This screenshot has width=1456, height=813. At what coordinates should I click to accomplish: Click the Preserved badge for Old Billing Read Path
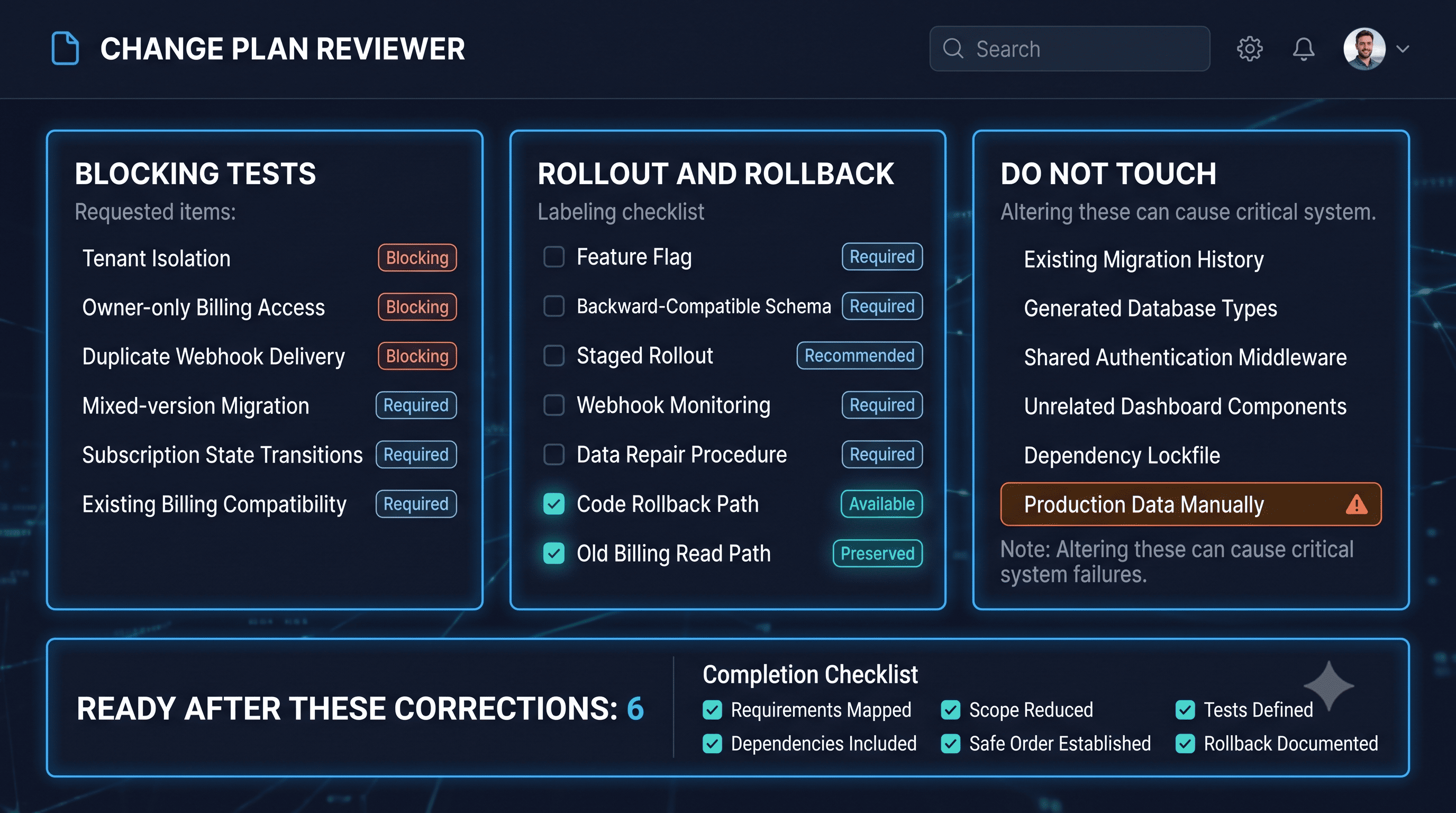[878, 553]
